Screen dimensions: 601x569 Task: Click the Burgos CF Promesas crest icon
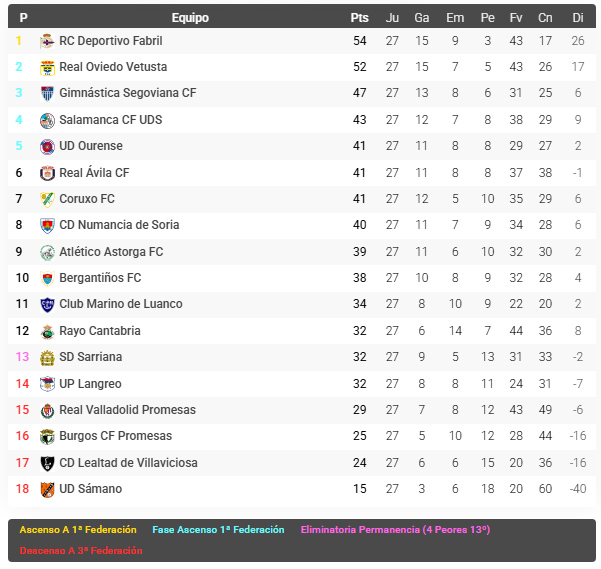[47, 436]
